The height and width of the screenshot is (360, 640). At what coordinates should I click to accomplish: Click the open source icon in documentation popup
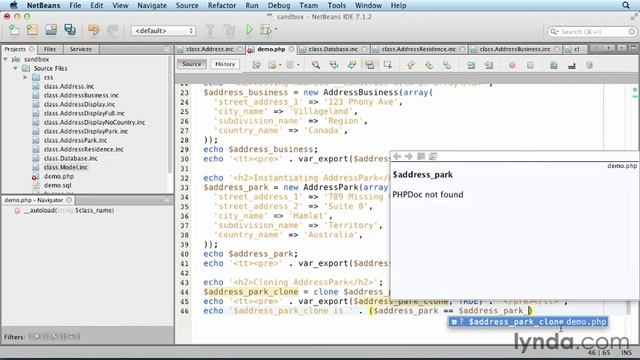coord(433,156)
